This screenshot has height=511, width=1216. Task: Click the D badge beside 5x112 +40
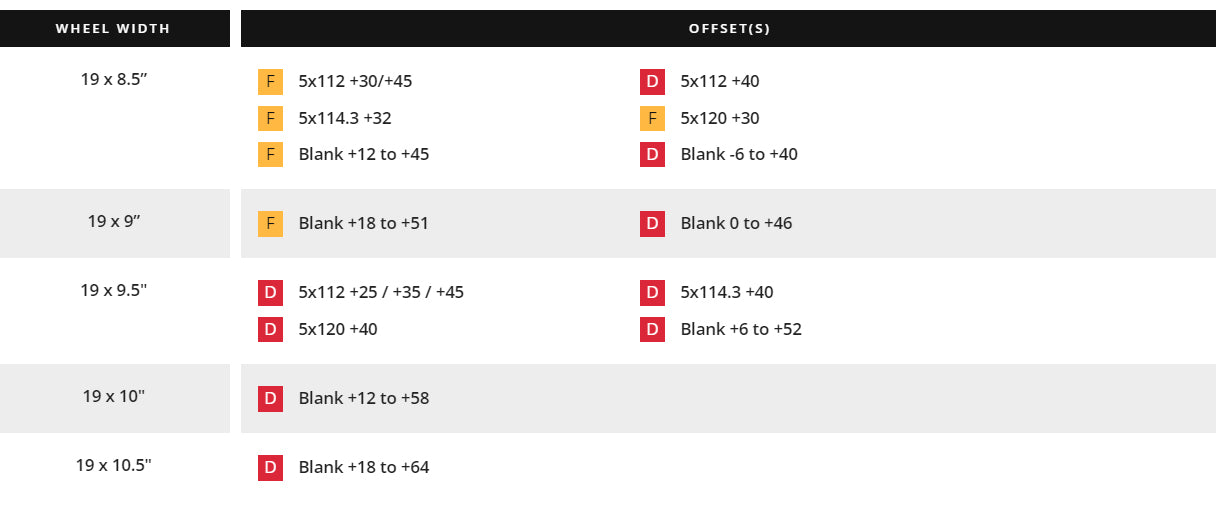click(x=652, y=82)
